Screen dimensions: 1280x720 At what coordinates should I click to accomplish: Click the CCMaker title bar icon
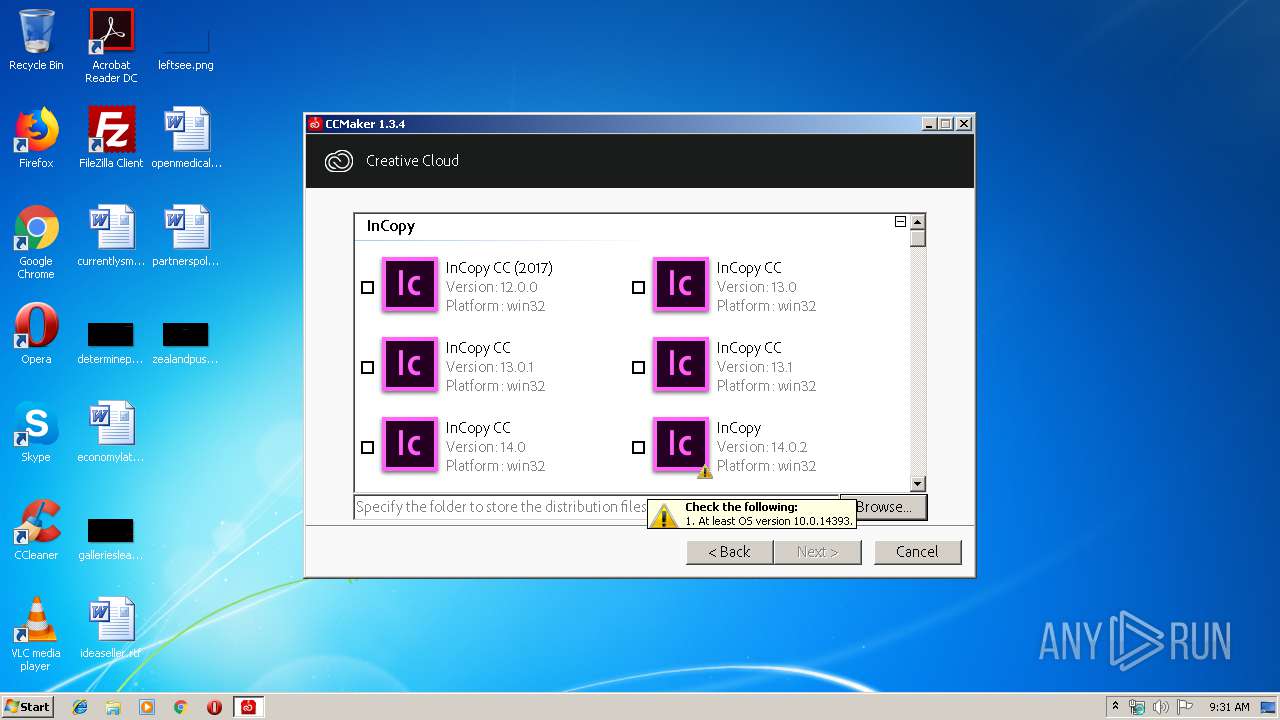315,124
